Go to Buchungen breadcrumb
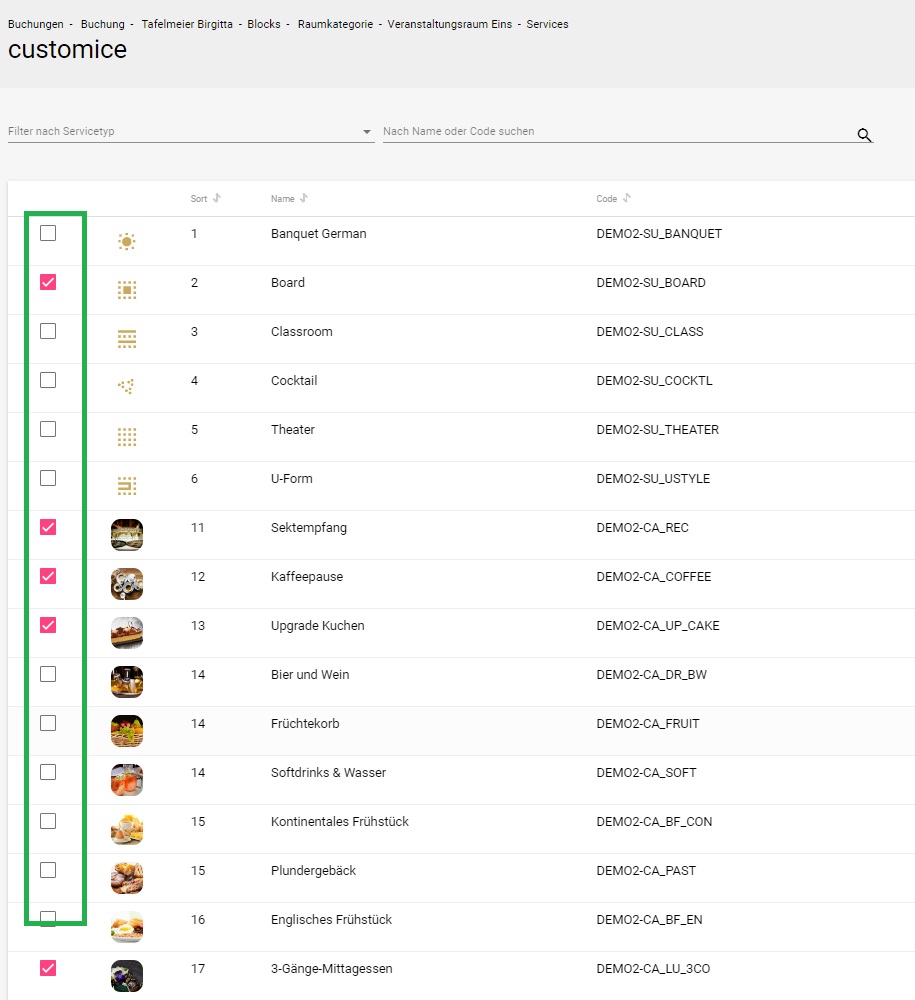Screen dimensions: 915x1000 click(x=36, y=24)
